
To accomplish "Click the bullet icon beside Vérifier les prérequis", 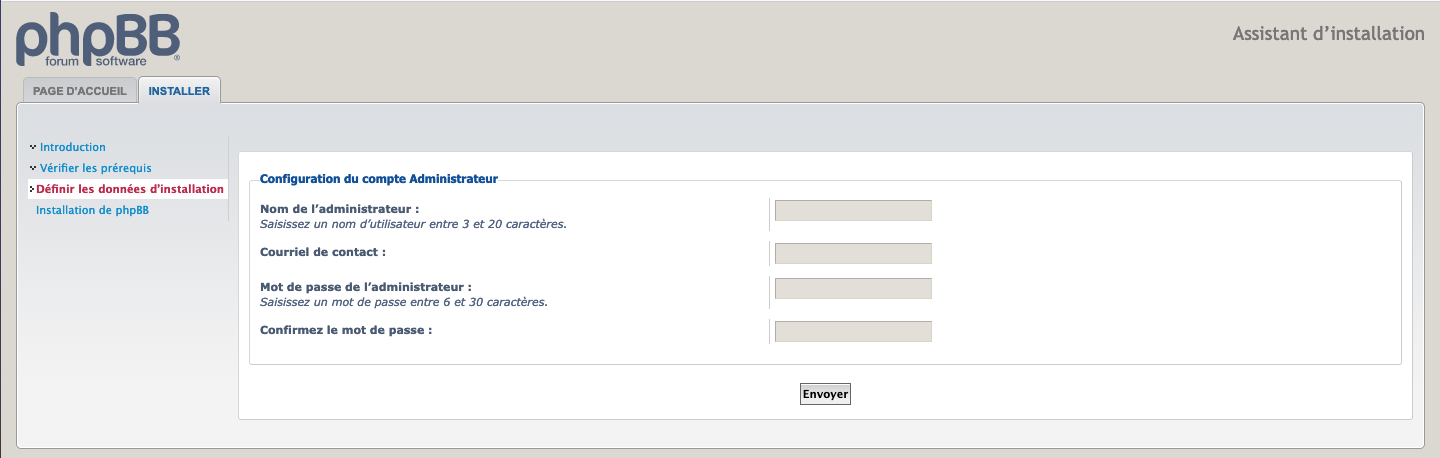I will pos(33,168).
